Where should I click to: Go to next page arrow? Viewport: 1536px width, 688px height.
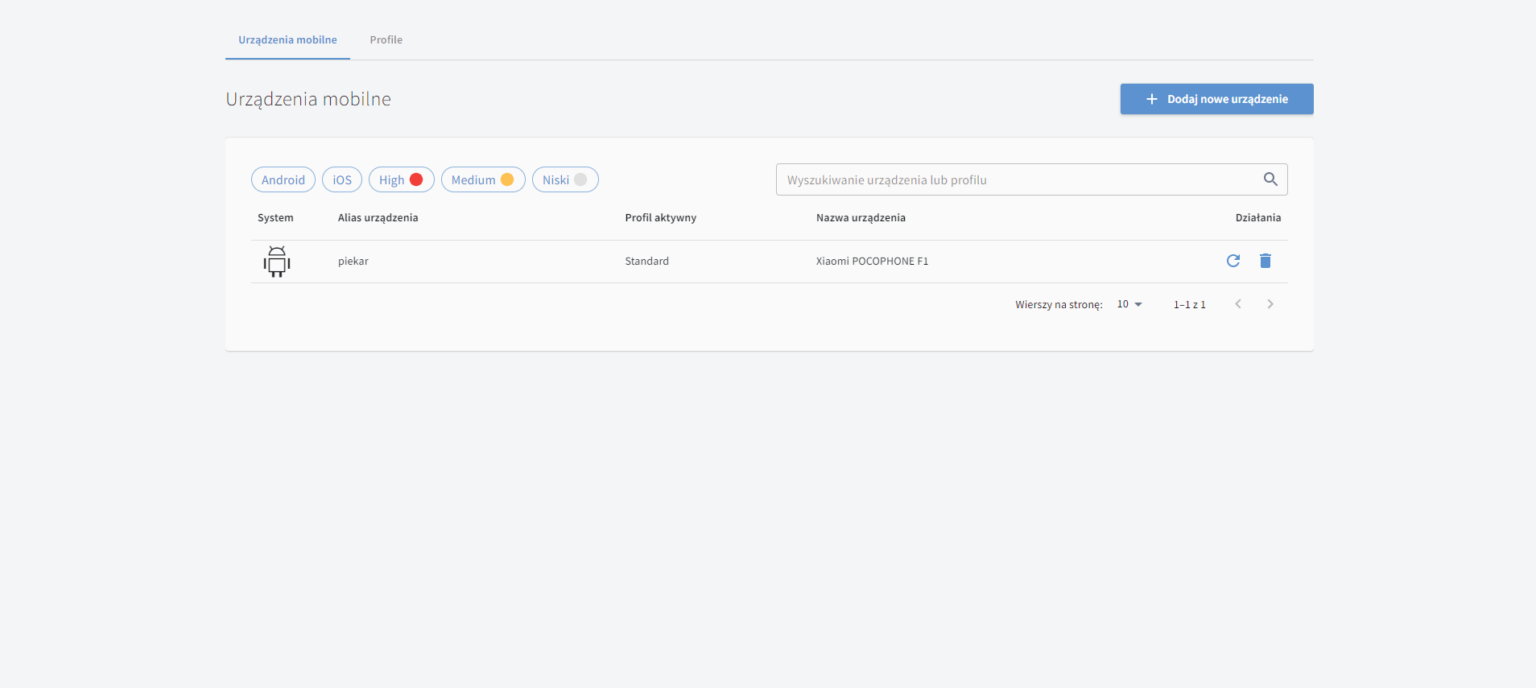tap(1270, 304)
